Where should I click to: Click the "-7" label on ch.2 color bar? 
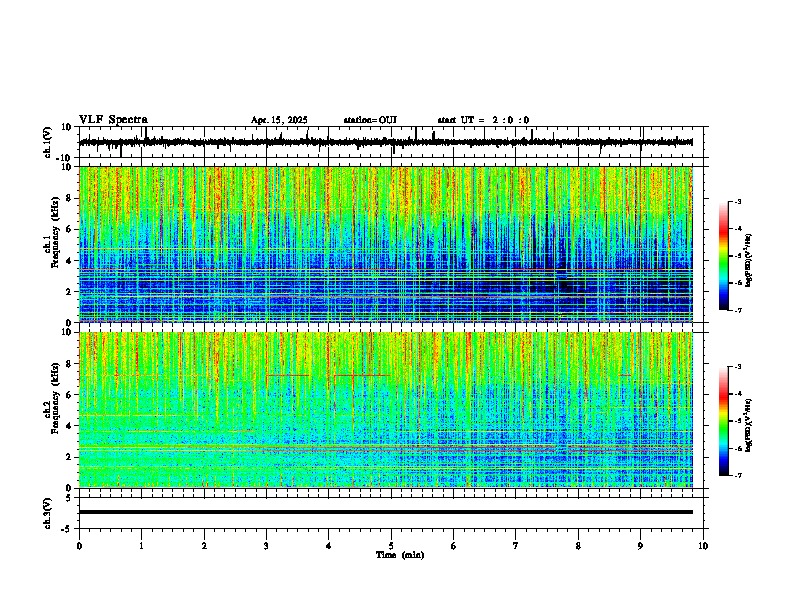737,475
